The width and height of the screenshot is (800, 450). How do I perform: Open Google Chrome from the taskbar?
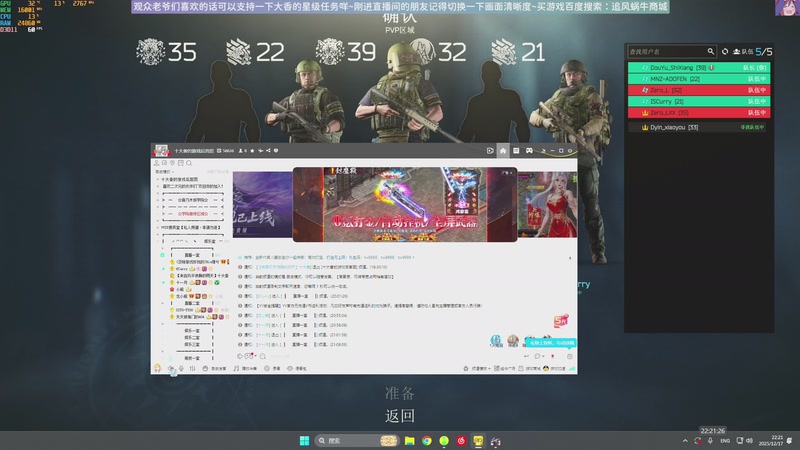pos(427,441)
